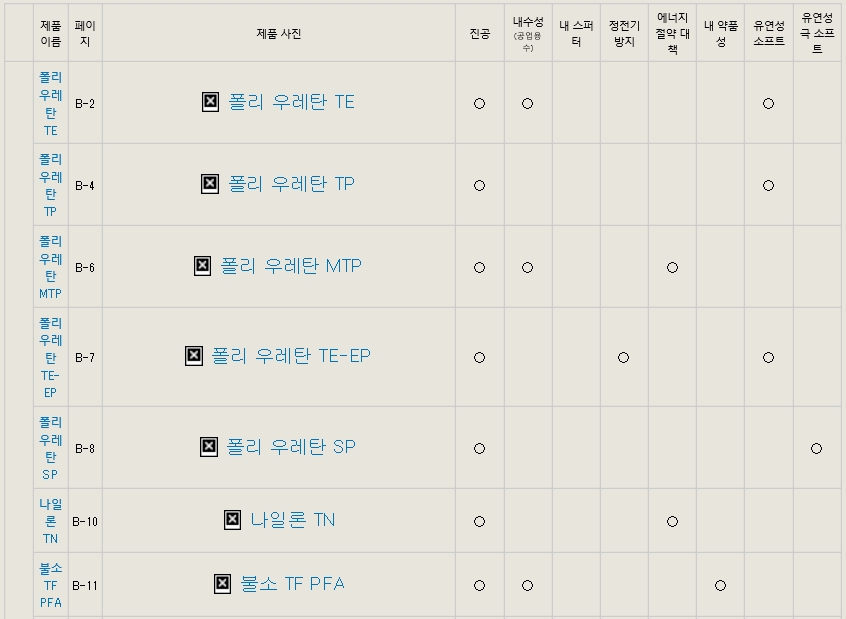Select 폴리 우레탄 SP in product name column
Screen dimensions: 846x619
51,448
